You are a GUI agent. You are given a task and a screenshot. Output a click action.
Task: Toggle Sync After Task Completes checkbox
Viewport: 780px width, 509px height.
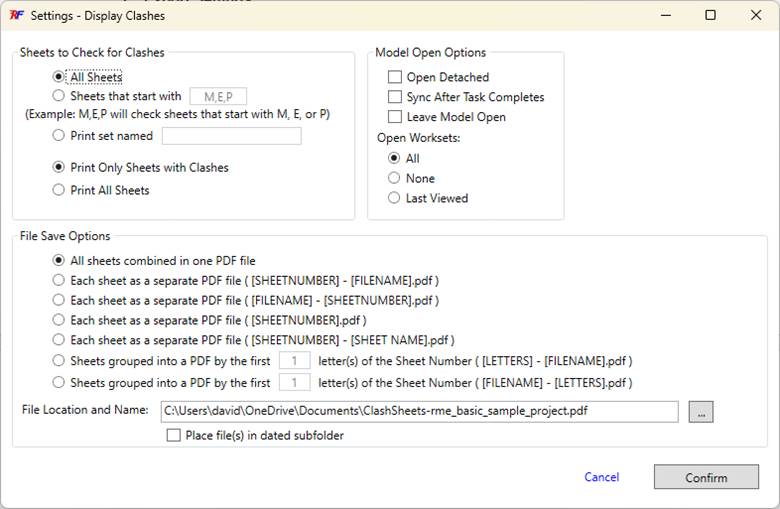[395, 97]
